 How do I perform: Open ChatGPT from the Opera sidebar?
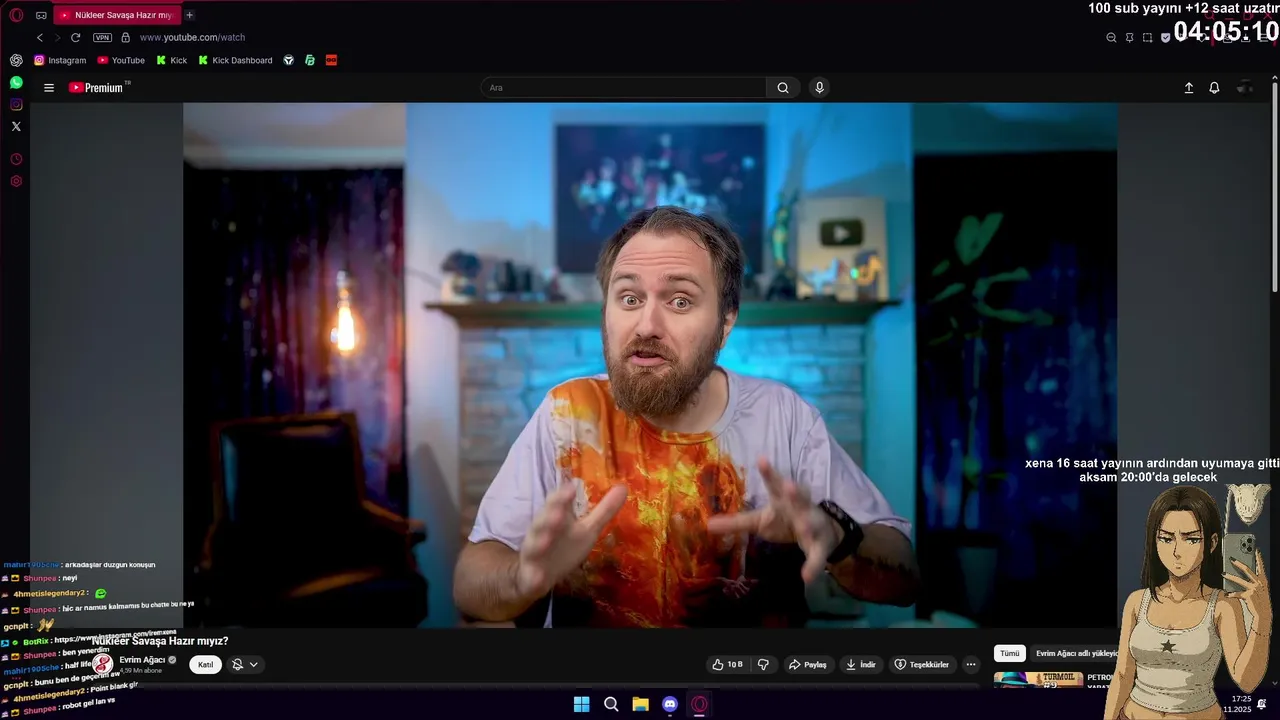pyautogui.click(x=16, y=60)
